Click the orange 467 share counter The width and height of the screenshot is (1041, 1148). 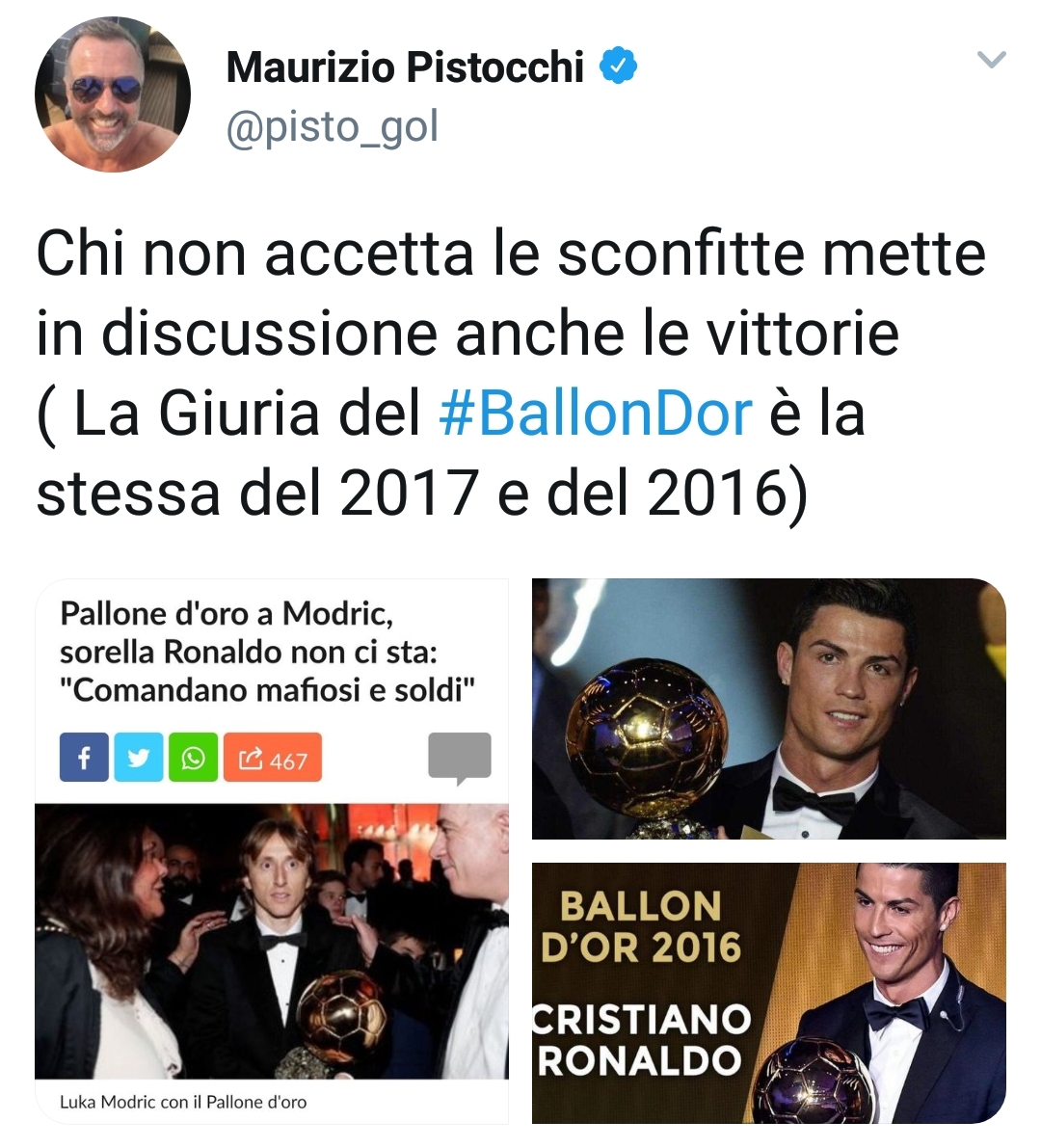click(273, 757)
